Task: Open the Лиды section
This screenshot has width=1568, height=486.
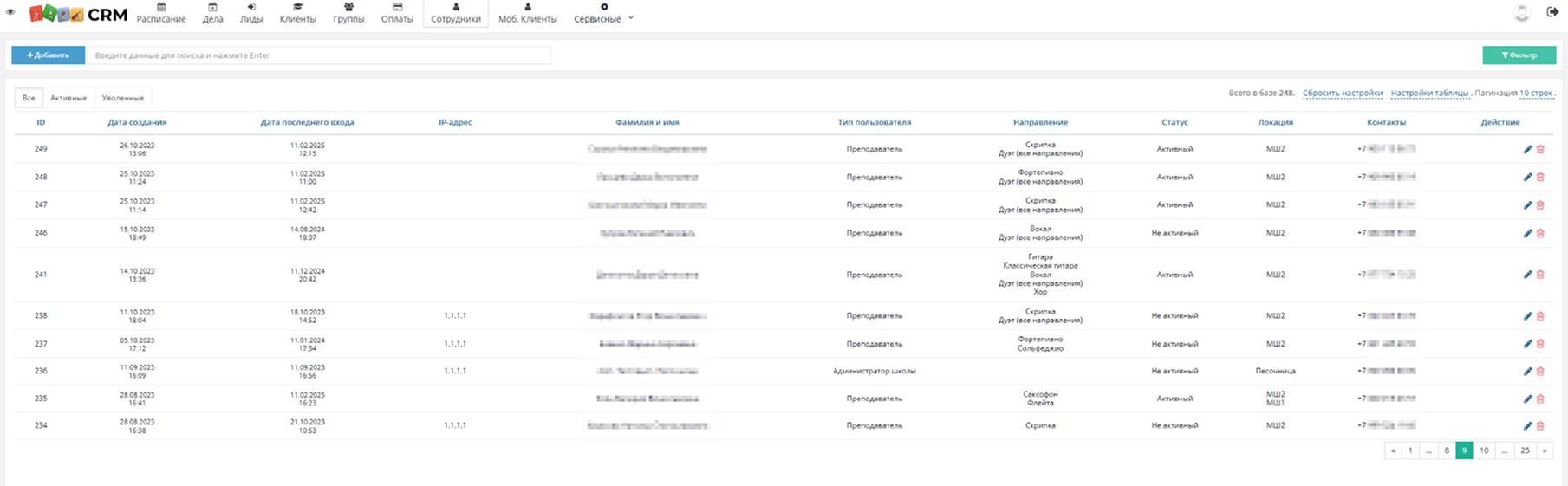Action: (251, 13)
